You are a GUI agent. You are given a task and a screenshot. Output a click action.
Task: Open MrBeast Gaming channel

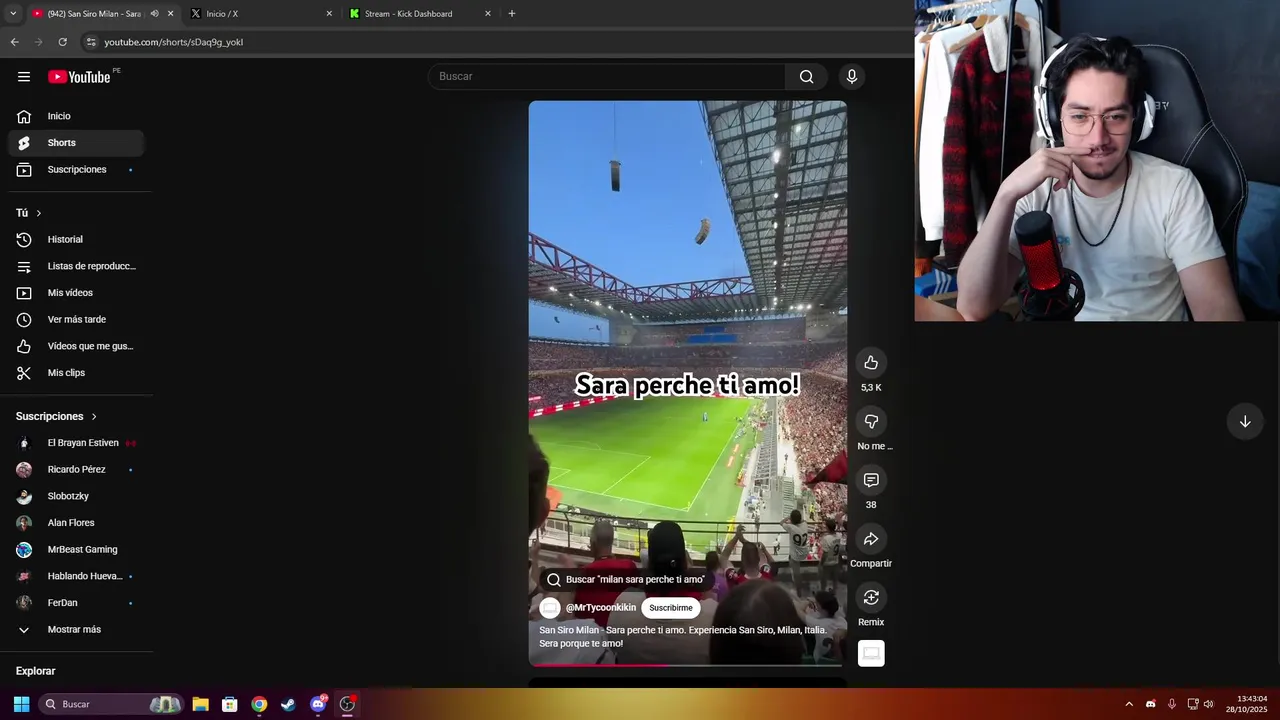[x=76, y=550]
